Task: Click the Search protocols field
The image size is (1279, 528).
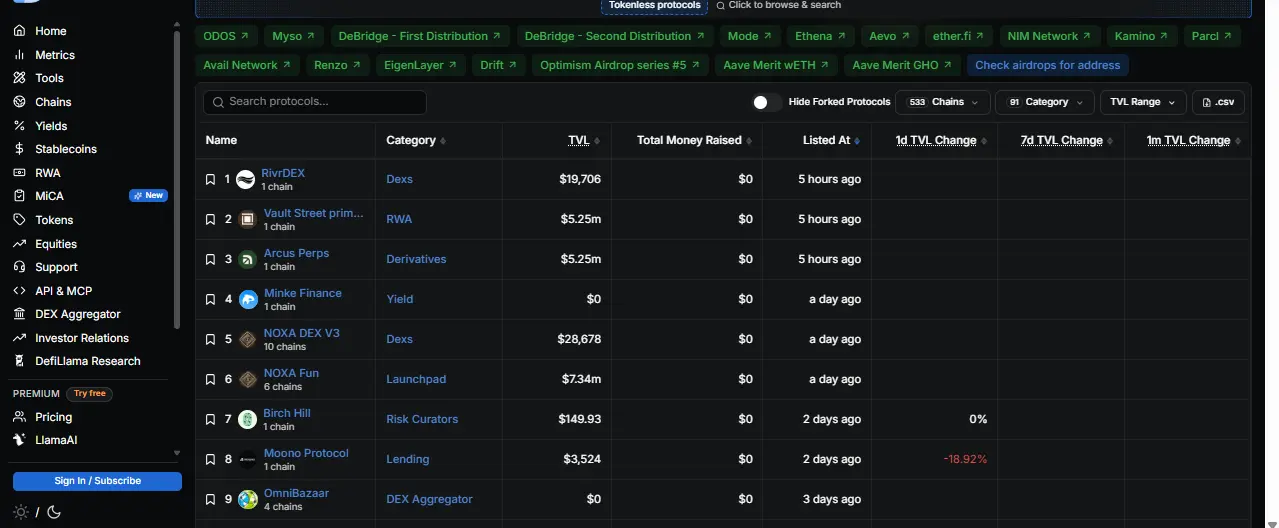Action: [315, 102]
